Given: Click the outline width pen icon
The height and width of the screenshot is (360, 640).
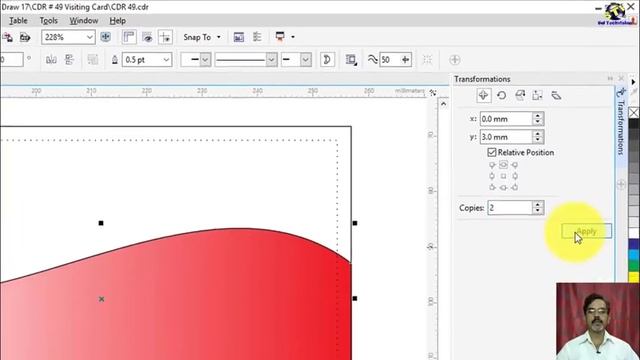Looking at the screenshot, I should tap(115, 60).
